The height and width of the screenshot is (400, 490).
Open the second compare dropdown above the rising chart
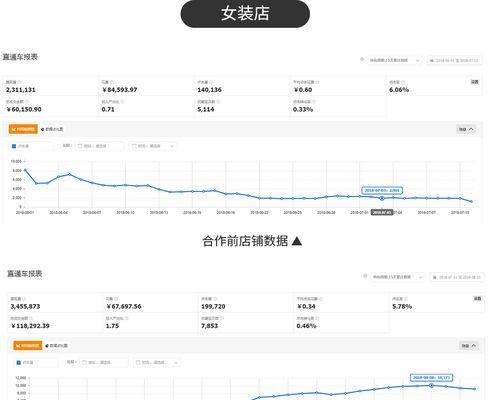click(157, 362)
